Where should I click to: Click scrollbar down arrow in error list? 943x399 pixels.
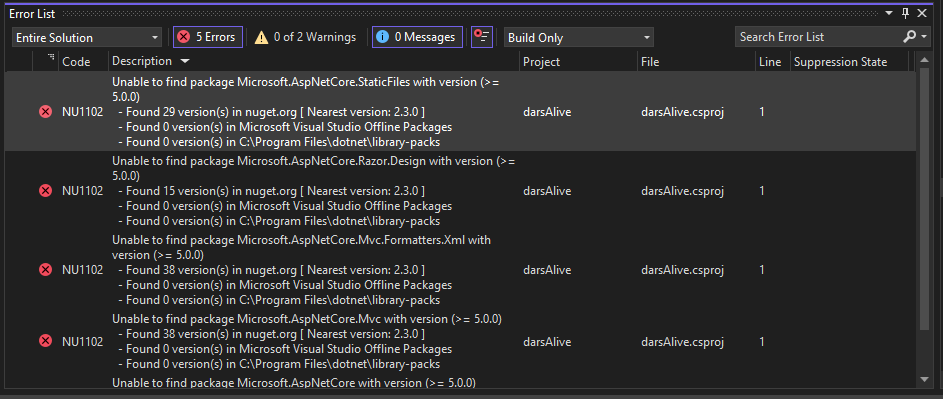coord(924,379)
